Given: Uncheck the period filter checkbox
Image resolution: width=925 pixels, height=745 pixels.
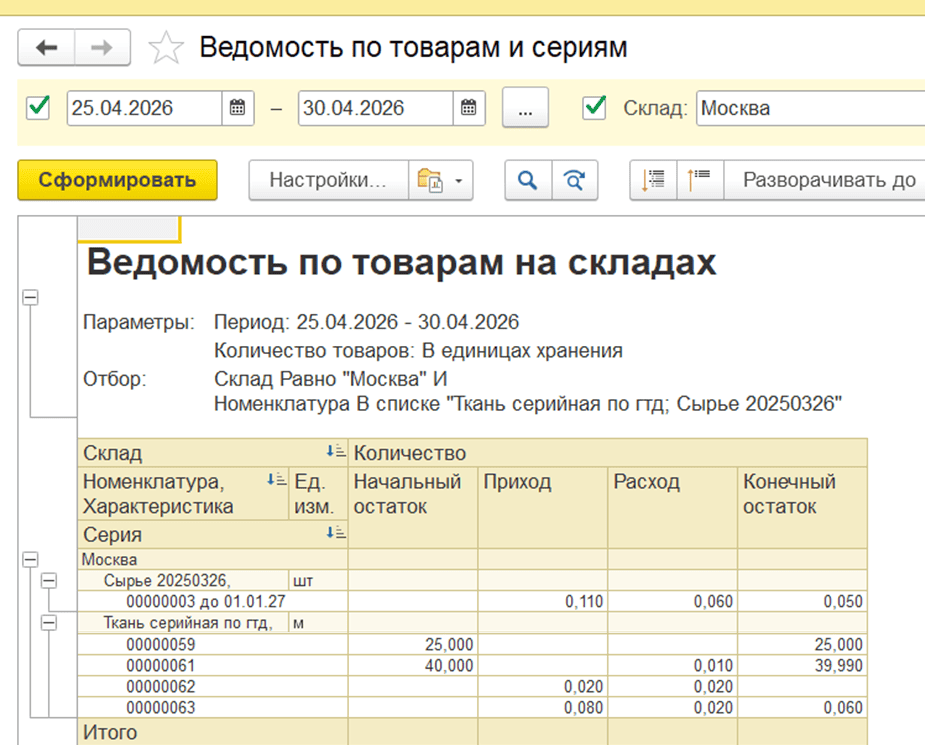Looking at the screenshot, I should click(x=39, y=107).
